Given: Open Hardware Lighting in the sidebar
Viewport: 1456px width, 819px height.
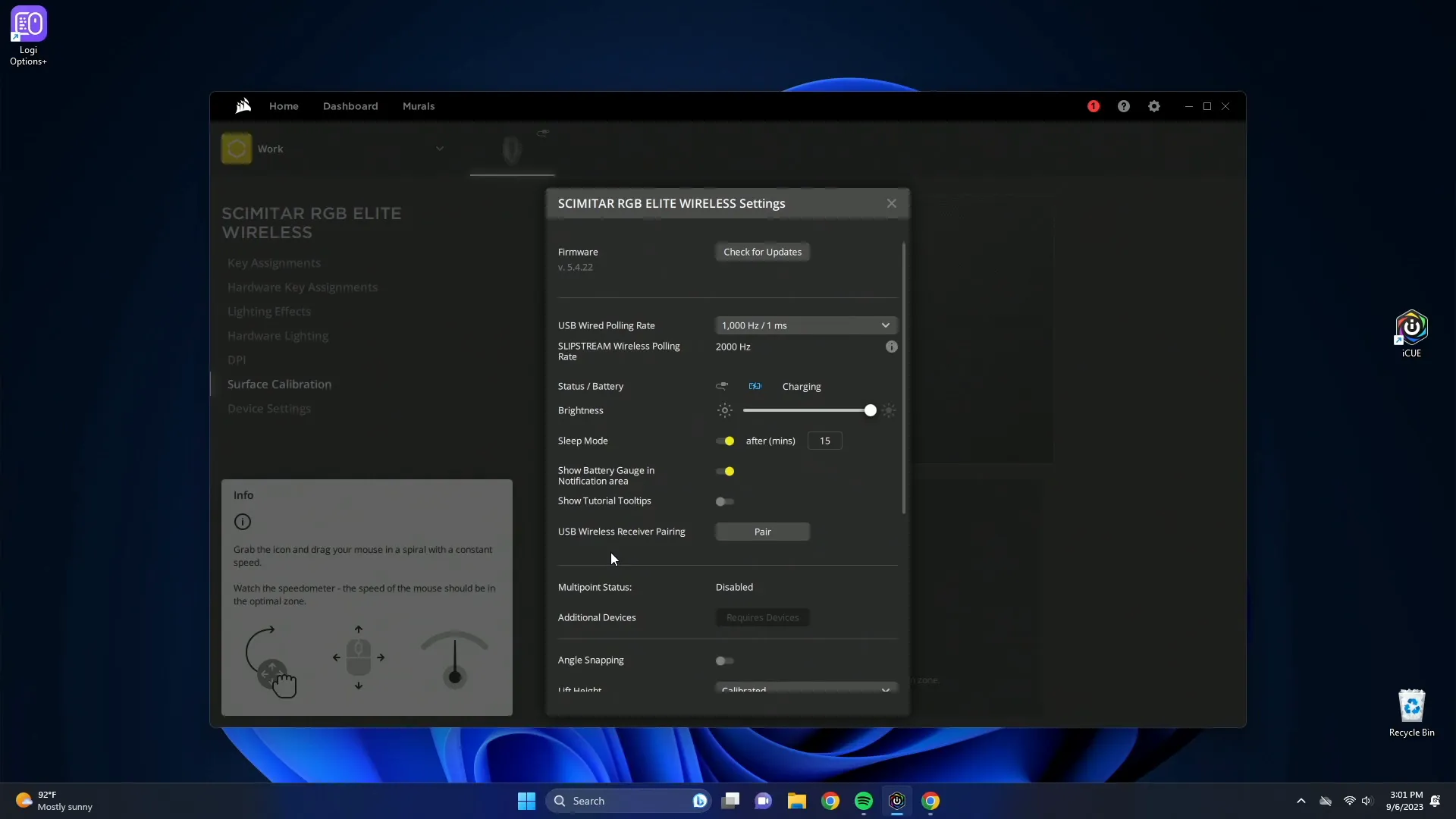Looking at the screenshot, I should click(x=278, y=336).
